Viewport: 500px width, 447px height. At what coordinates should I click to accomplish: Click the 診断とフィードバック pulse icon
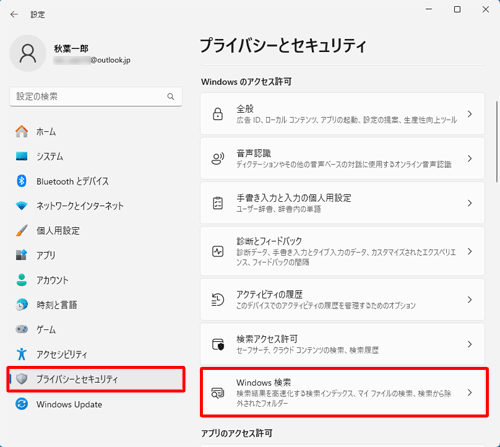pyautogui.click(x=218, y=251)
